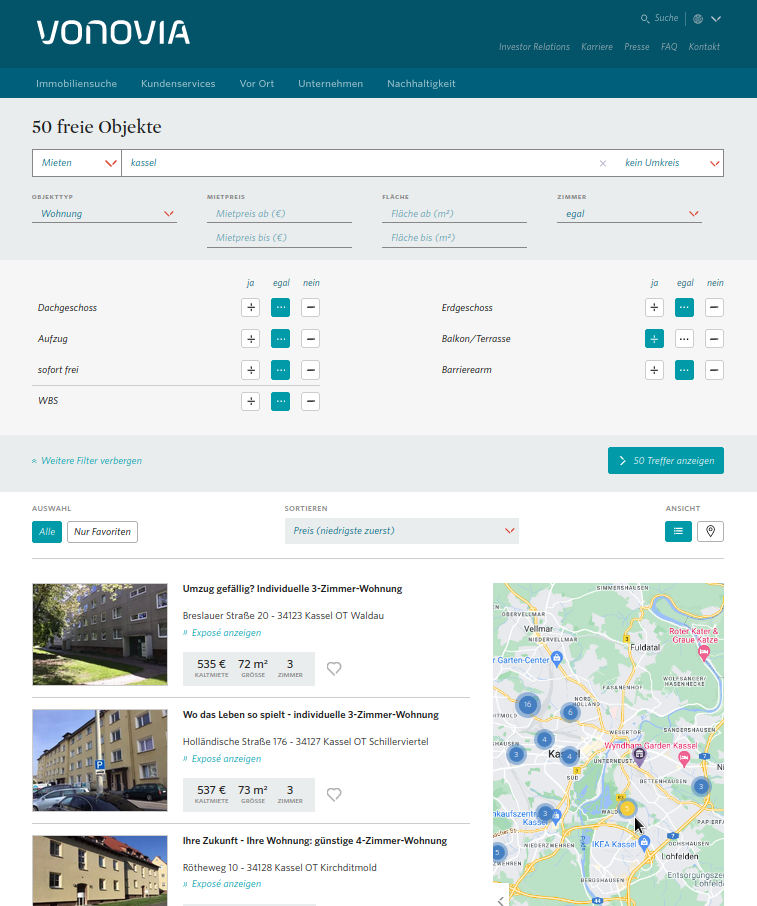Image resolution: width=757 pixels, height=906 pixels.
Task: Set Aufzug filter to nein
Action: 311,339
